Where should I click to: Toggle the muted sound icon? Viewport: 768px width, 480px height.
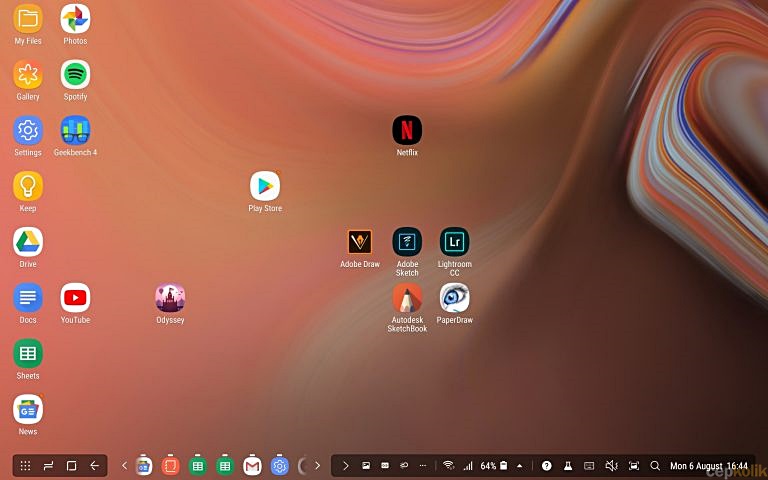(x=611, y=466)
